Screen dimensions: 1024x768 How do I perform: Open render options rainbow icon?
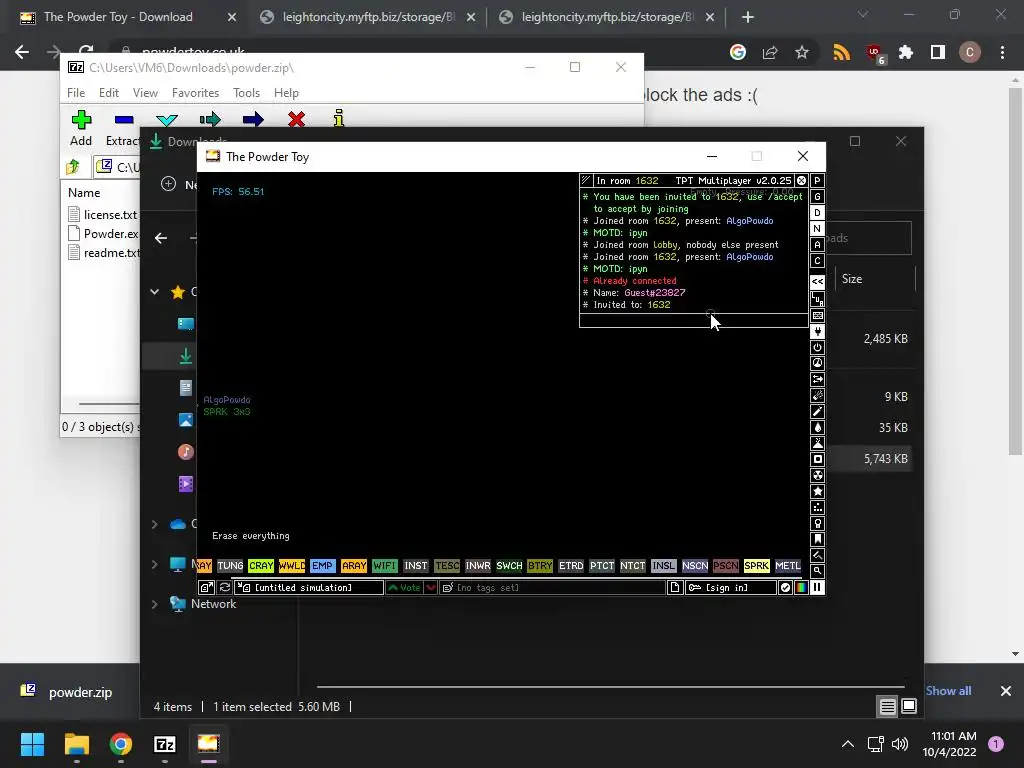coord(801,588)
